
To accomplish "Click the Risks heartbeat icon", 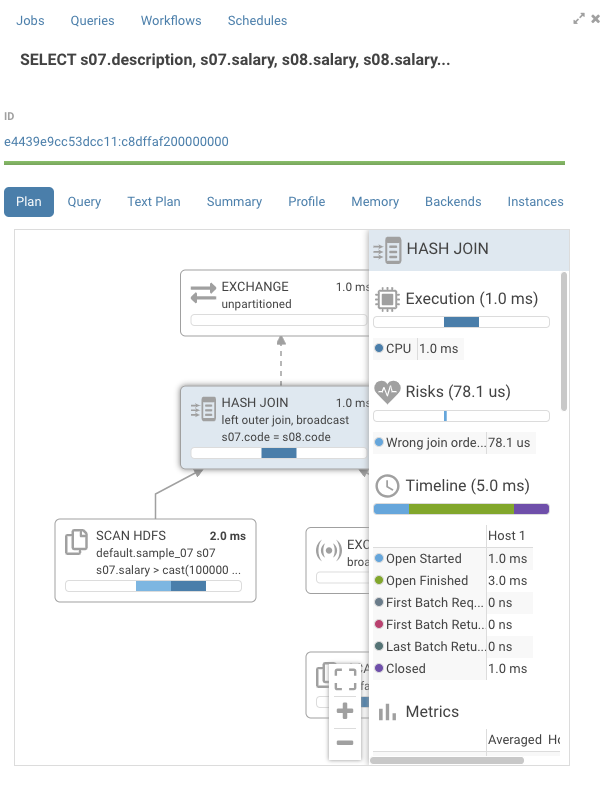I will coord(388,392).
